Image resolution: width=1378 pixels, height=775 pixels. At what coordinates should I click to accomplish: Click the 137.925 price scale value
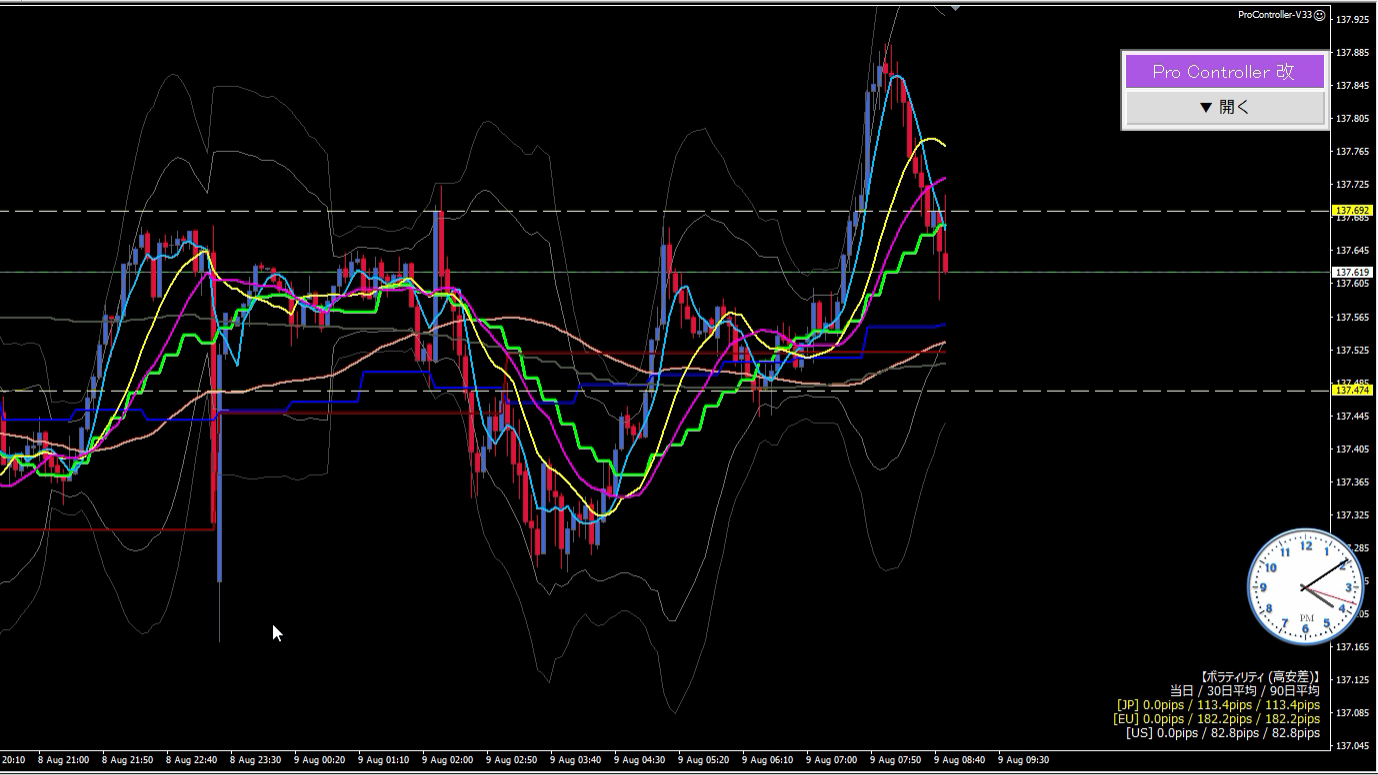pyautogui.click(x=1352, y=20)
